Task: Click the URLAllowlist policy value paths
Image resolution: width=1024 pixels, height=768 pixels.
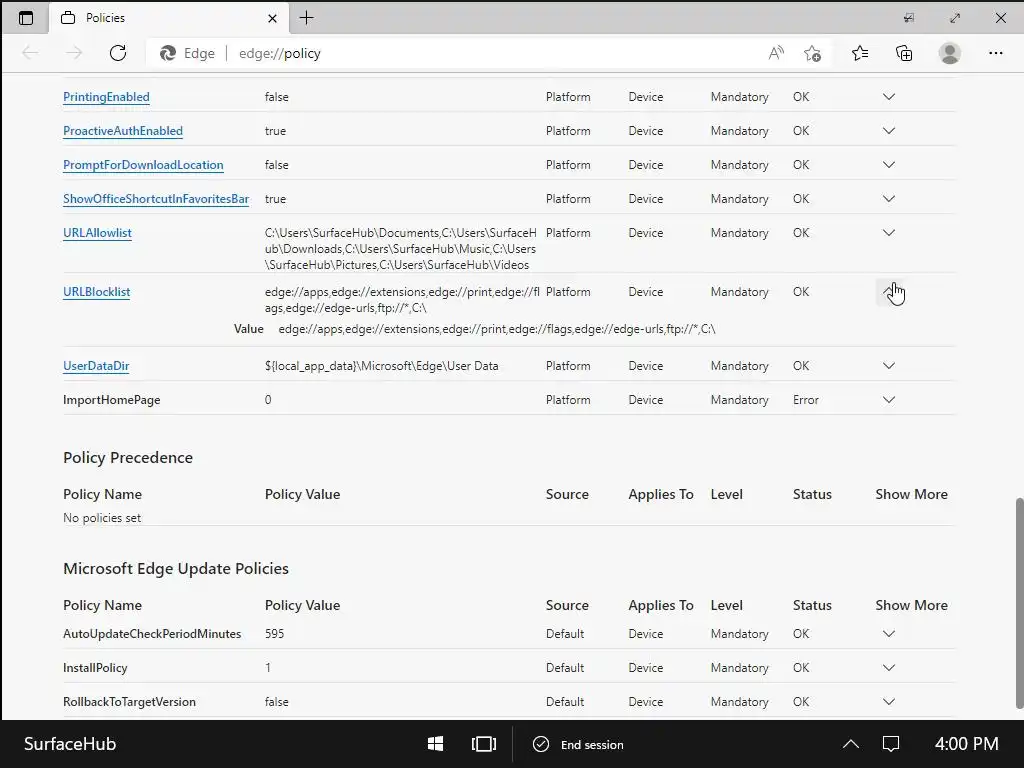Action: [x=401, y=249]
